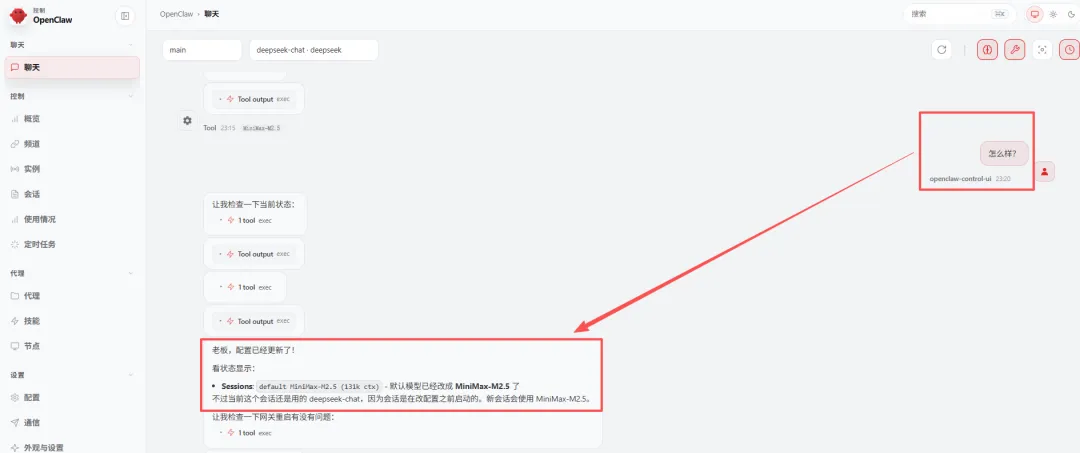The image size is (1080, 453).
Task: Expand Tool output exec below 让我检查一下当前状态 card
Action: tap(254, 254)
